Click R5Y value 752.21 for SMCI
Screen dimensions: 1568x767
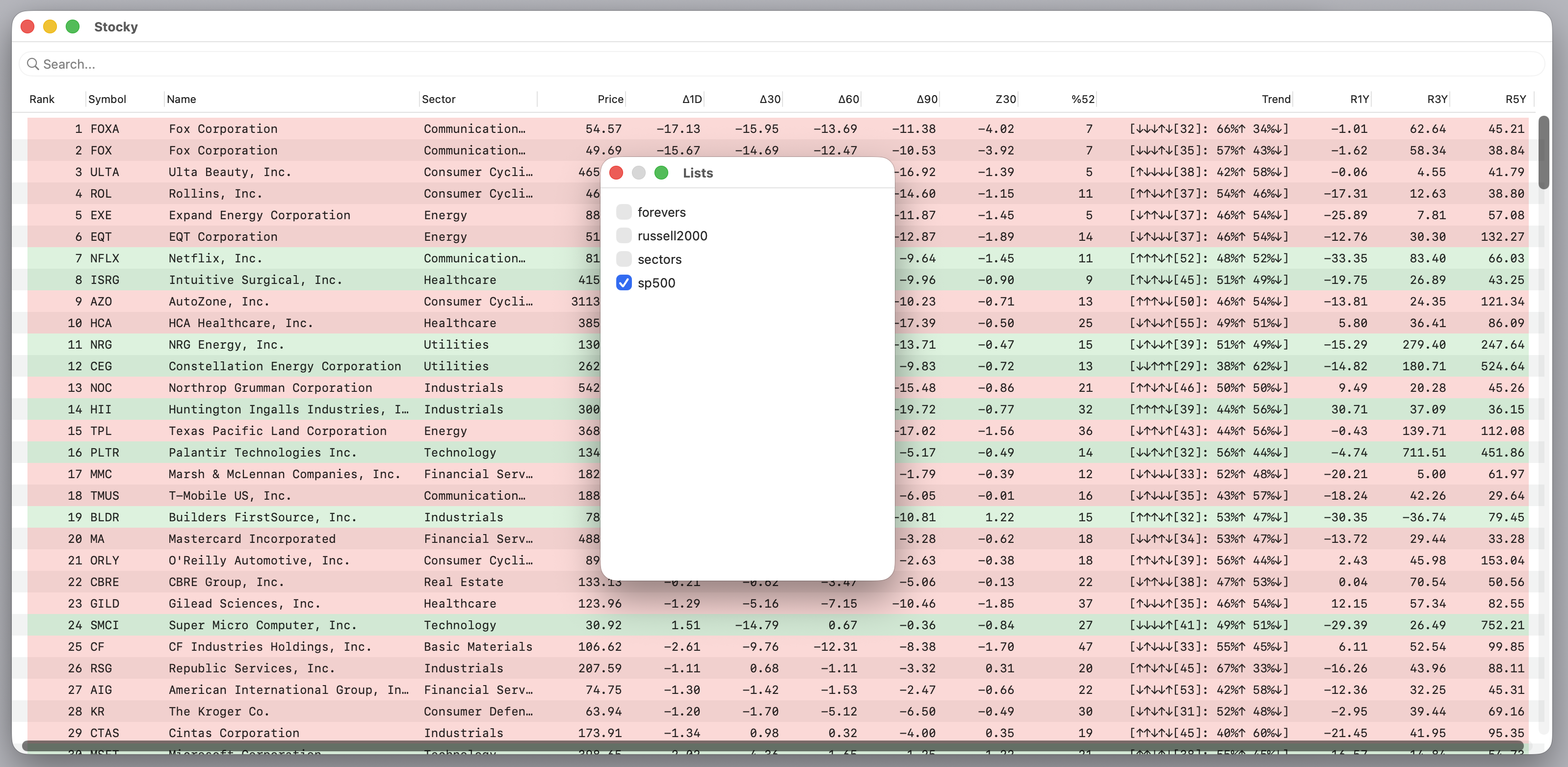pos(1502,625)
